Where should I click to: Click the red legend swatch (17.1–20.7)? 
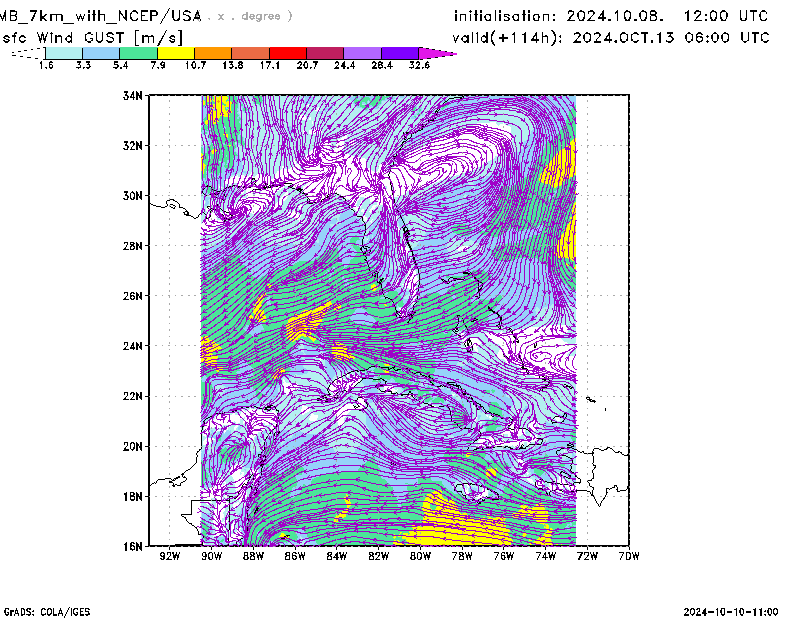(288, 53)
